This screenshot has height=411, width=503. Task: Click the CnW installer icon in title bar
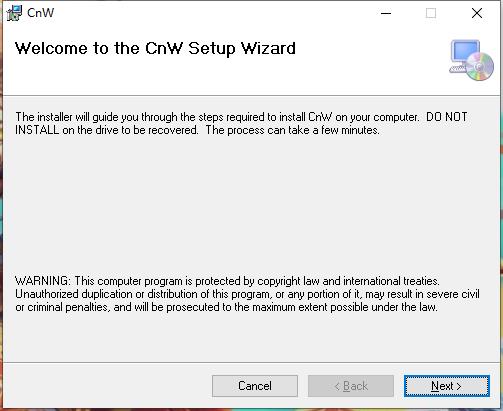(14, 13)
